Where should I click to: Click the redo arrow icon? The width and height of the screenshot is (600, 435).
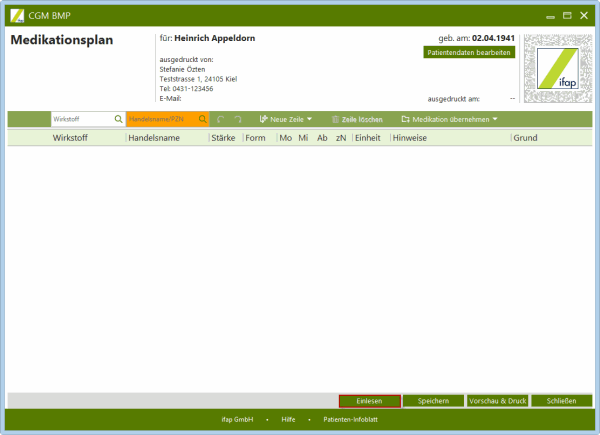238,119
